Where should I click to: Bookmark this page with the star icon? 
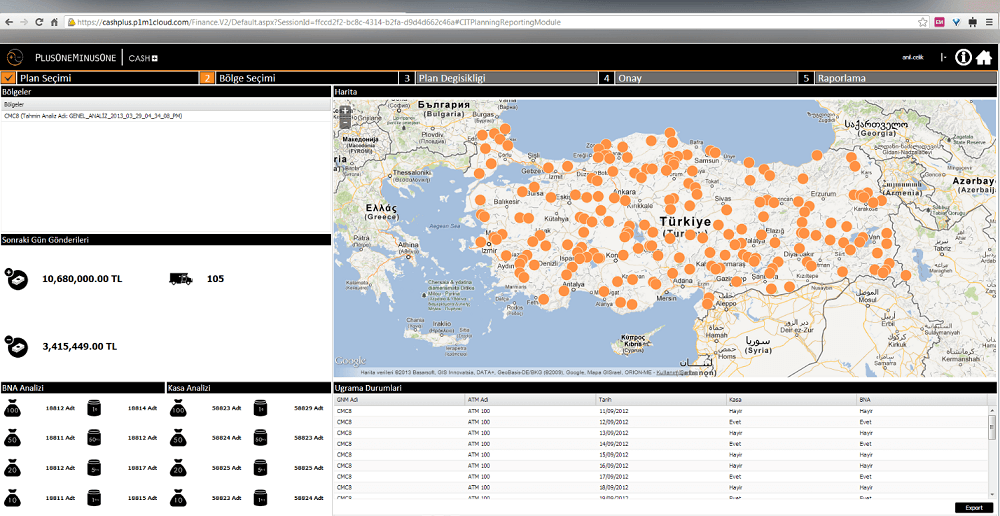point(922,22)
